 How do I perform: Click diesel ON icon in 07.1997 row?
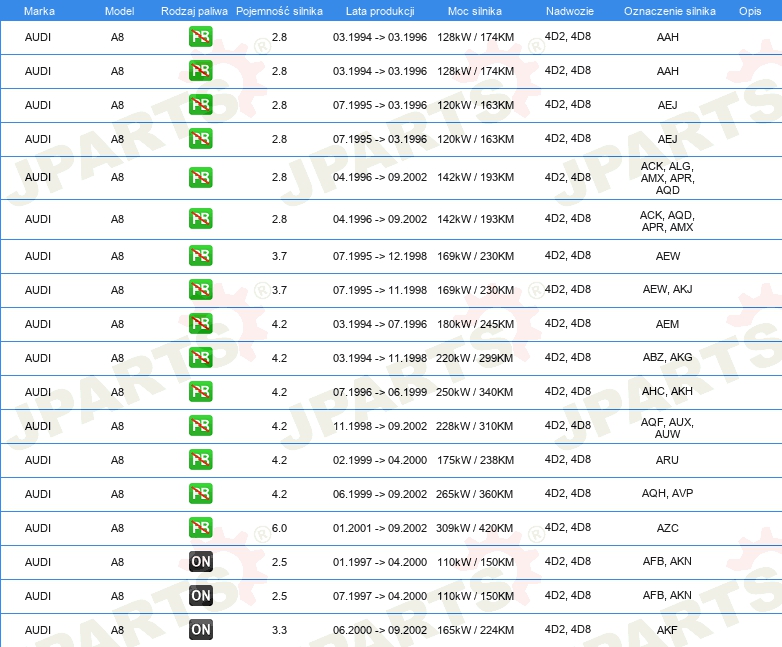[x=200, y=596]
